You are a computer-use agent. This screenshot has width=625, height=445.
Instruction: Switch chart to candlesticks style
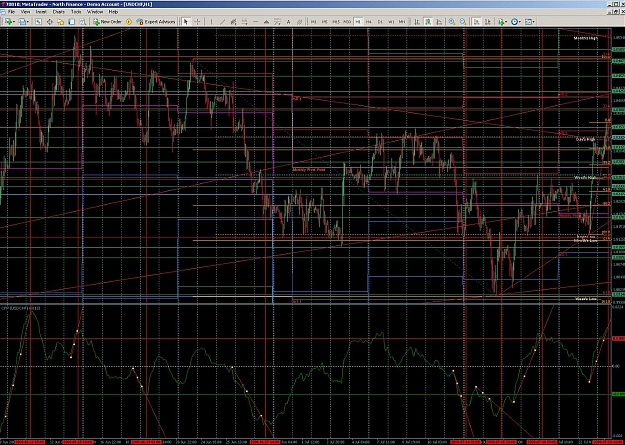[x=428, y=22]
